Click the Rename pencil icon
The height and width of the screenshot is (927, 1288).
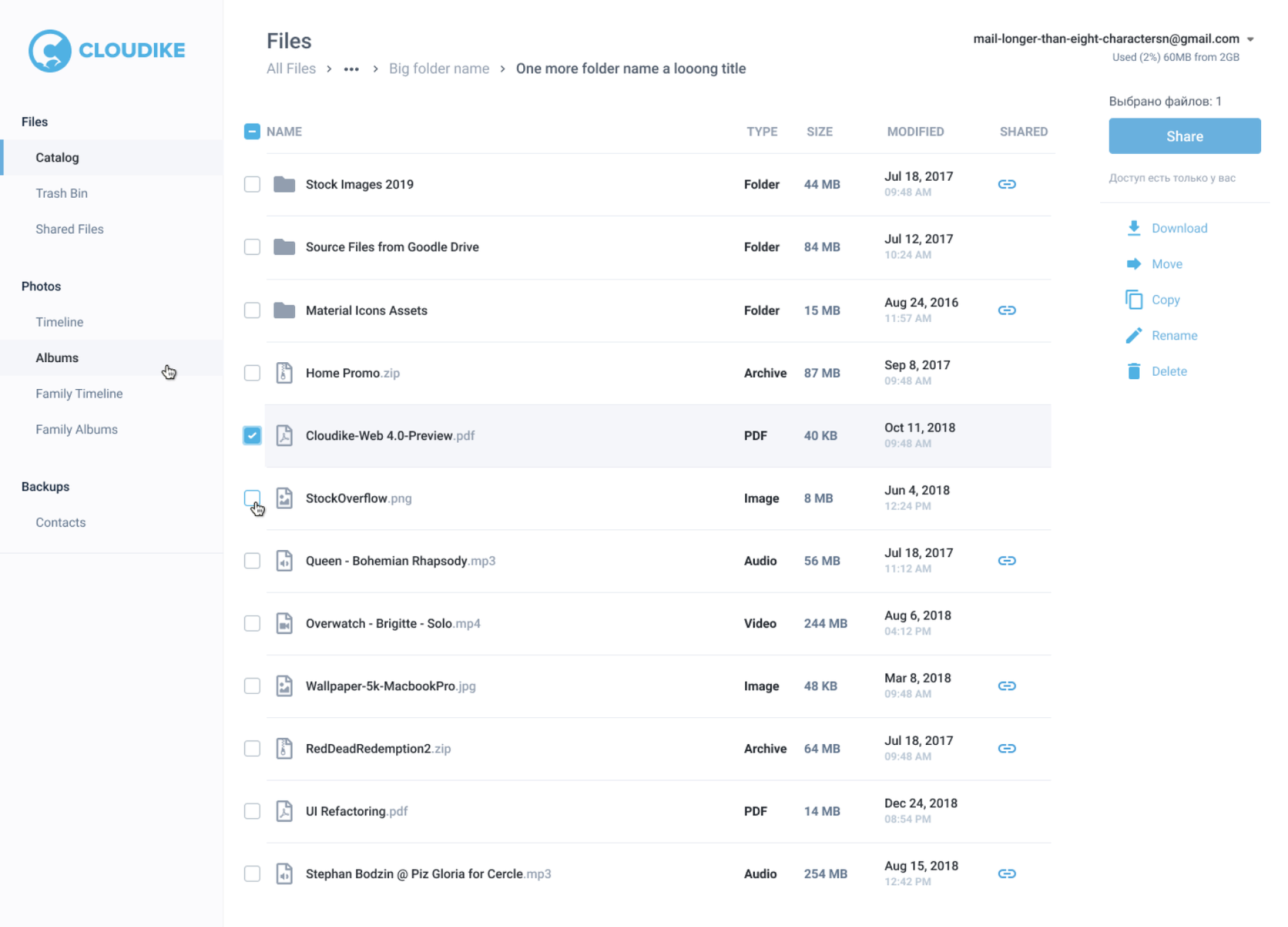1133,336
